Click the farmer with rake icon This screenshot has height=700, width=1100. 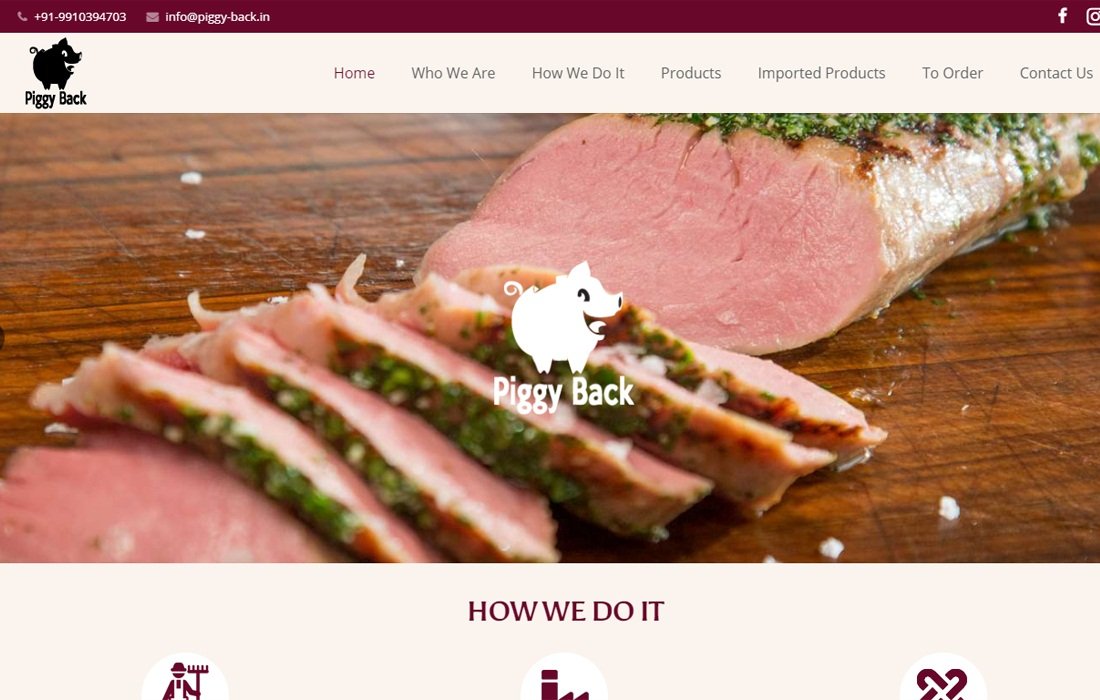tap(185, 679)
